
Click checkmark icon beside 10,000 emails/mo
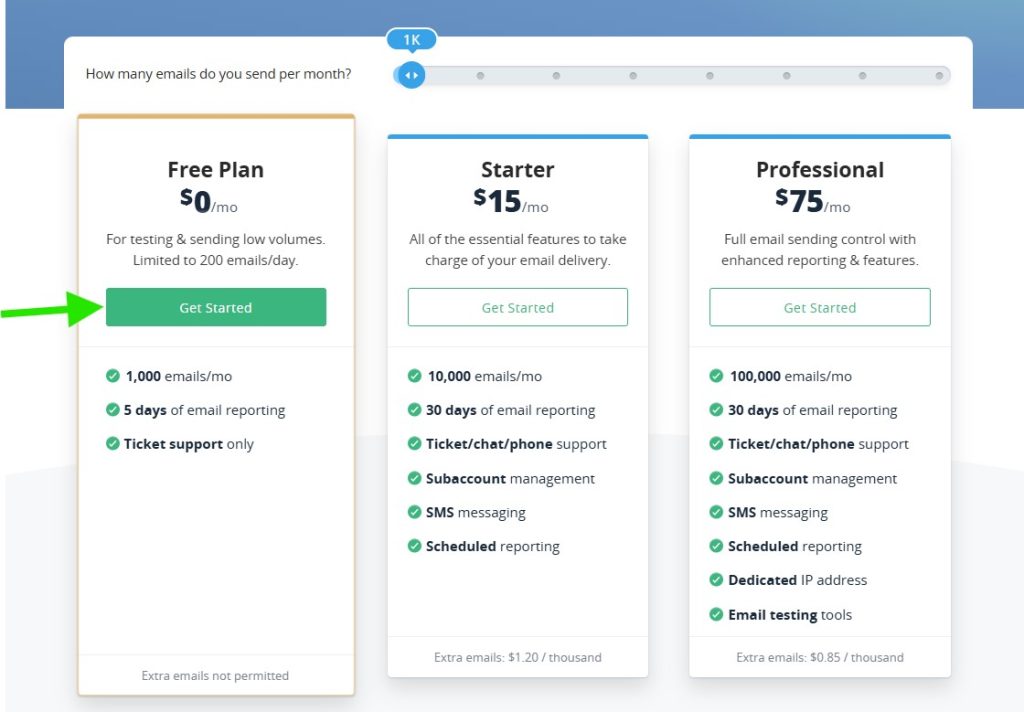coord(414,376)
